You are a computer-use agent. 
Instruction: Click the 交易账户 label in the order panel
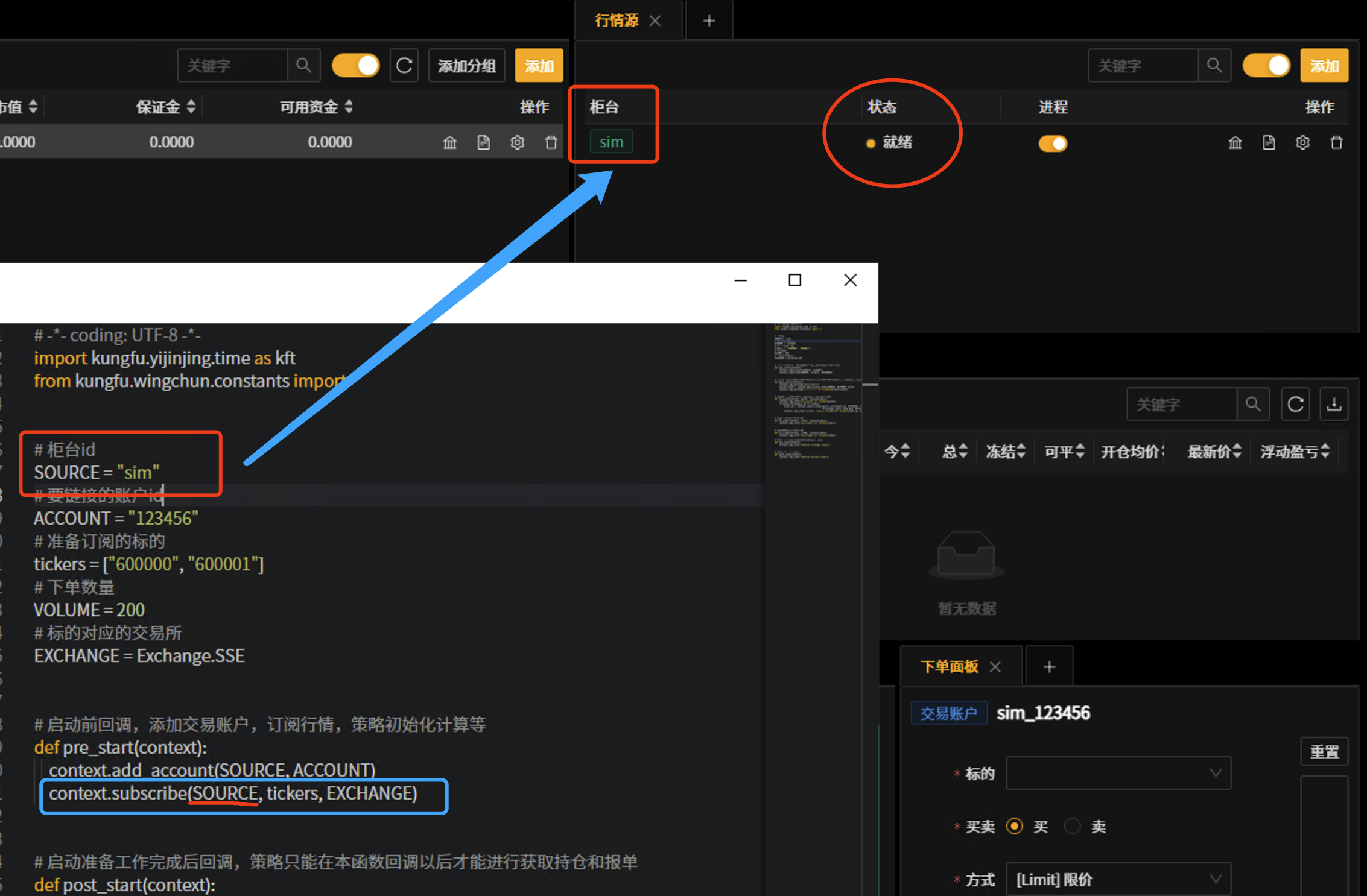949,713
